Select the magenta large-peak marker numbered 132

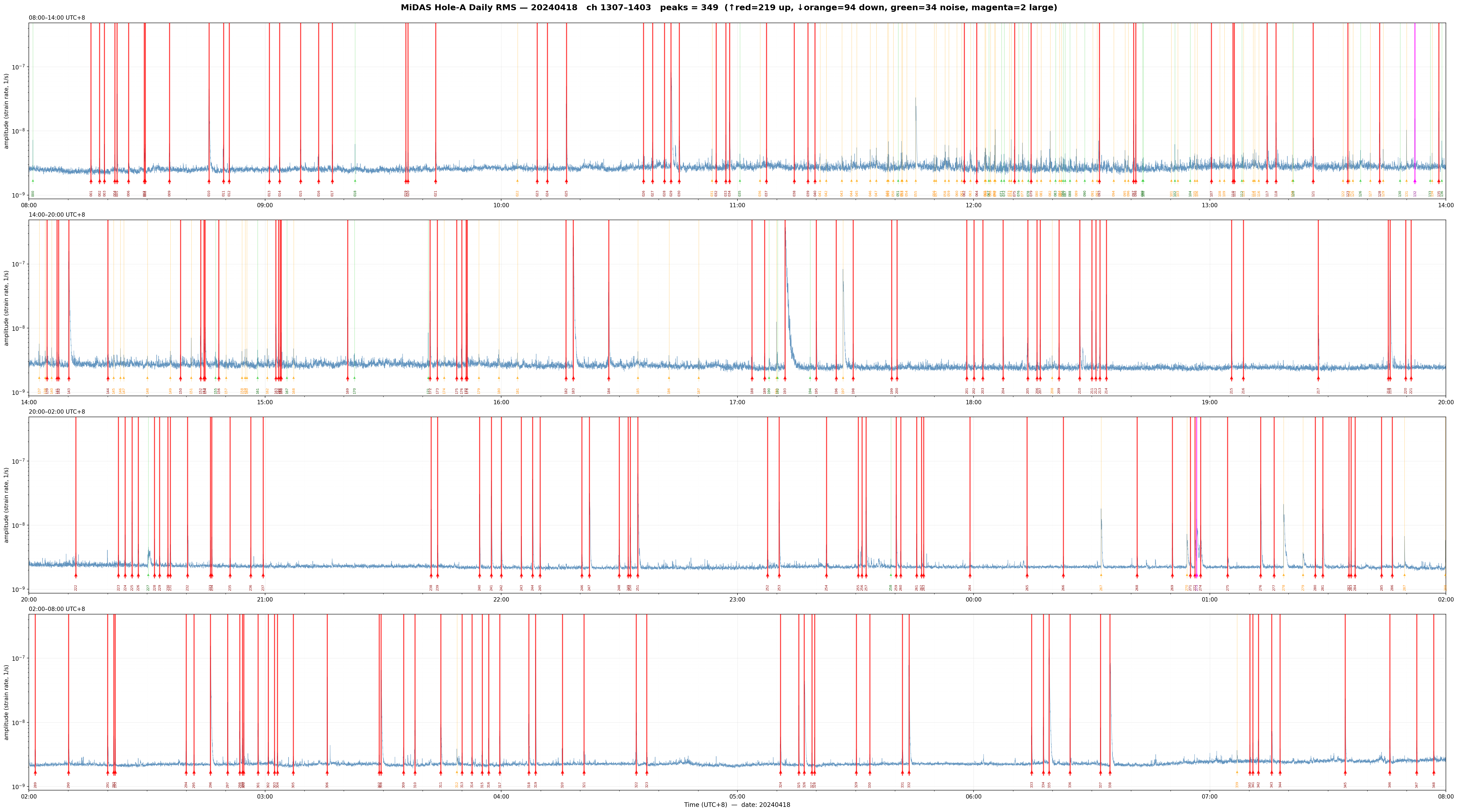tap(1415, 181)
